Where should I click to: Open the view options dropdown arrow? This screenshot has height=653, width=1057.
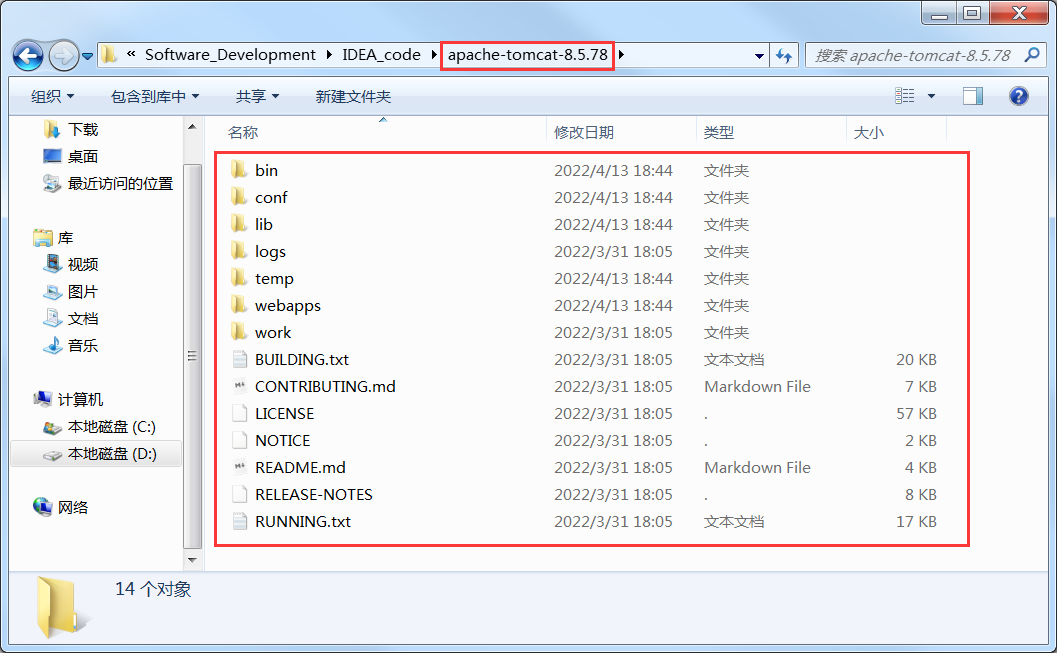click(x=931, y=96)
